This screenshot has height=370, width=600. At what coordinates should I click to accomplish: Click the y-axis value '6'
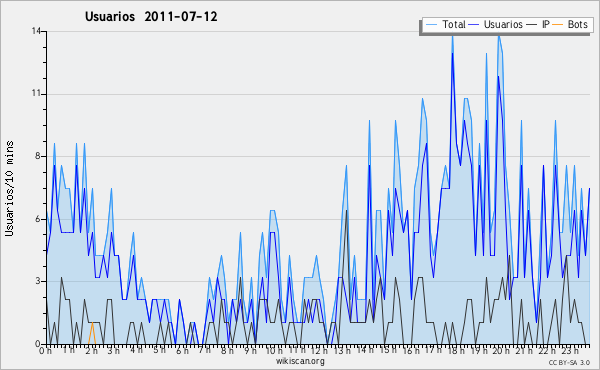click(38, 219)
